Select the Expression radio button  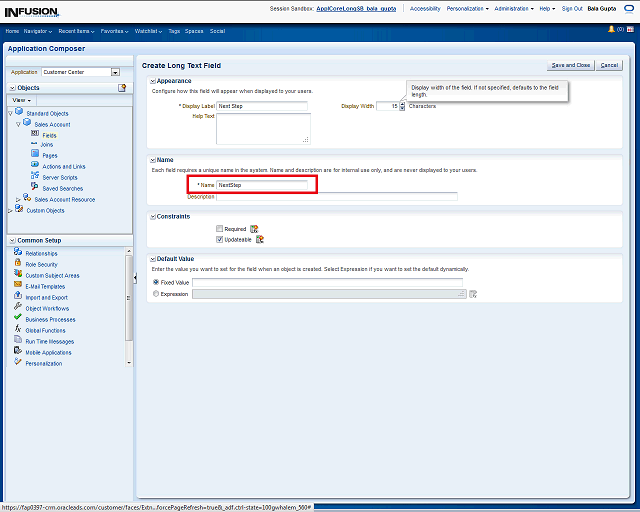point(155,294)
